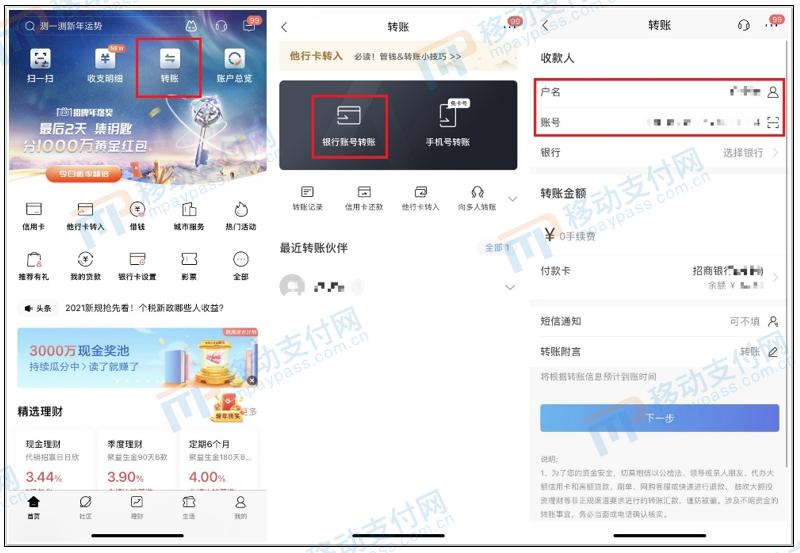Tap the 影票 movie ticket icon
Viewport: 800px width, 553px height.
(x=189, y=259)
